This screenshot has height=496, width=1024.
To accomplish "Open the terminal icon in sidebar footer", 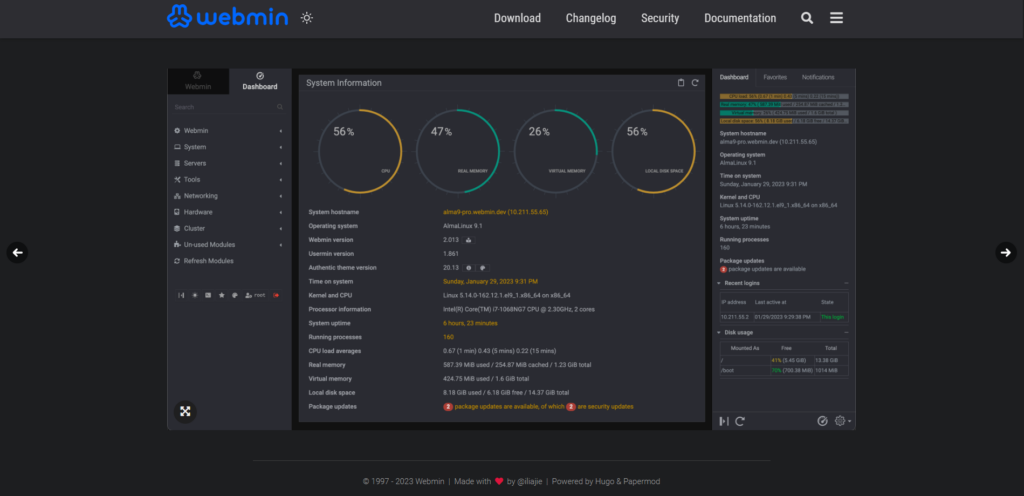I will pos(208,296).
